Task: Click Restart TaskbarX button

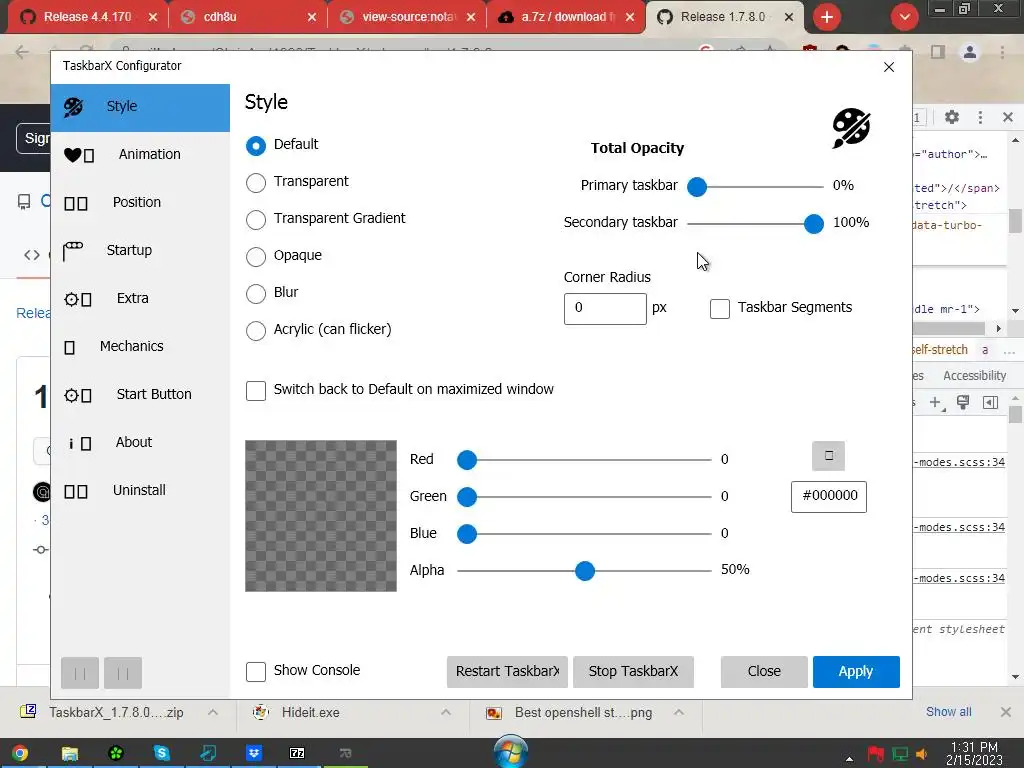Action: (507, 672)
